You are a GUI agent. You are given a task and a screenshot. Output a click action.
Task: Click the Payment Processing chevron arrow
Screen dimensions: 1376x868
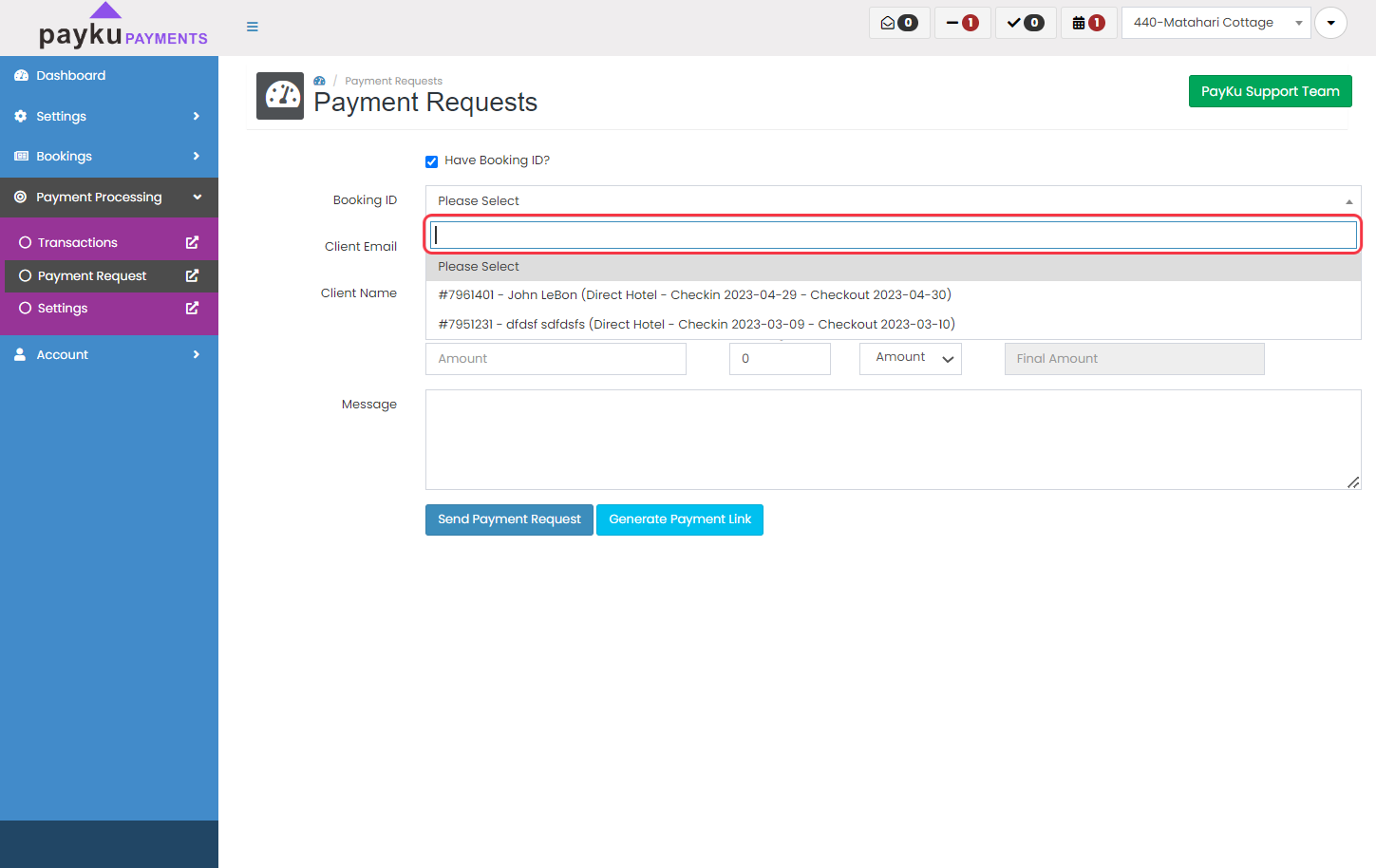click(198, 198)
